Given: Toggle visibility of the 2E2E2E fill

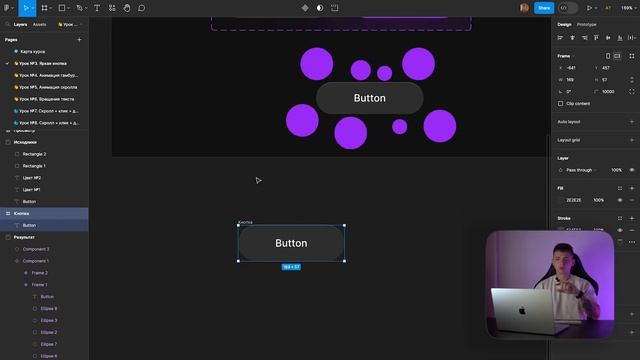Looking at the screenshot, I should pos(620,200).
